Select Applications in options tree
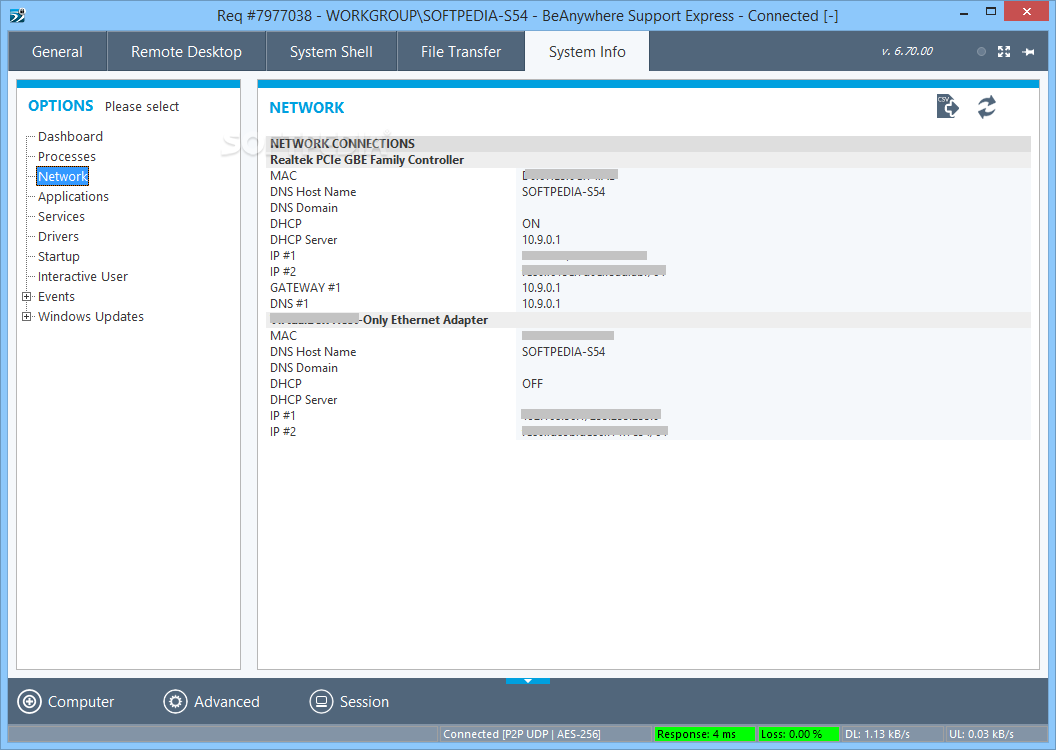 coord(73,197)
